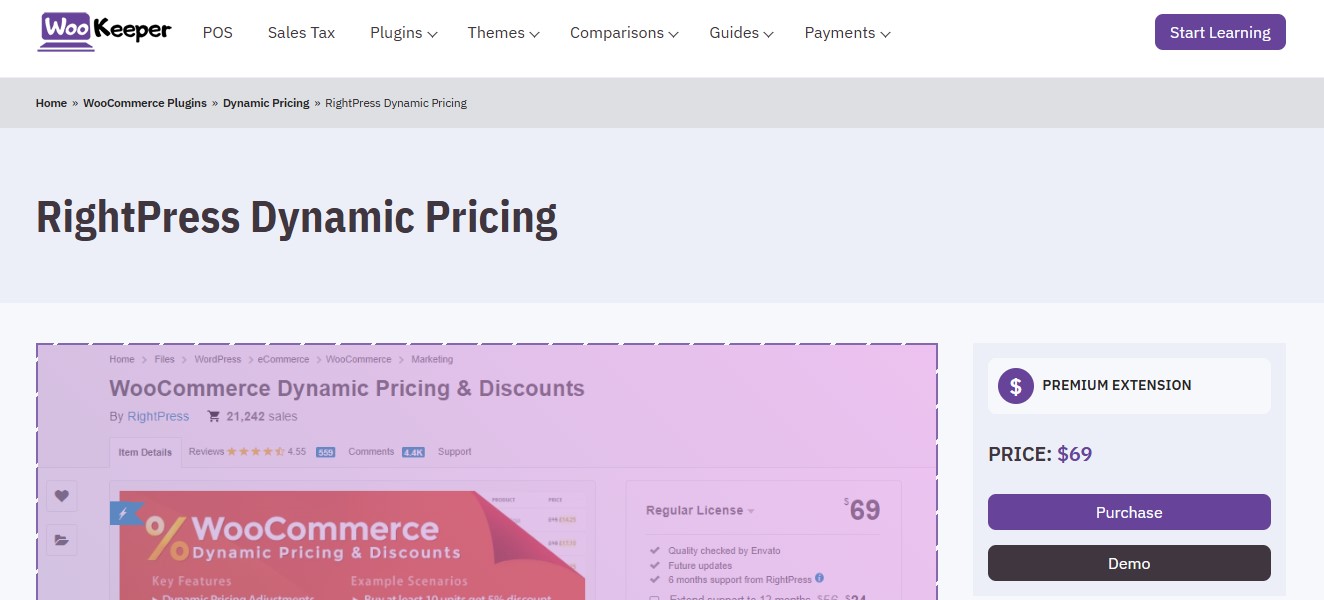Click the Purchase button
1324x600 pixels.
tap(1128, 512)
